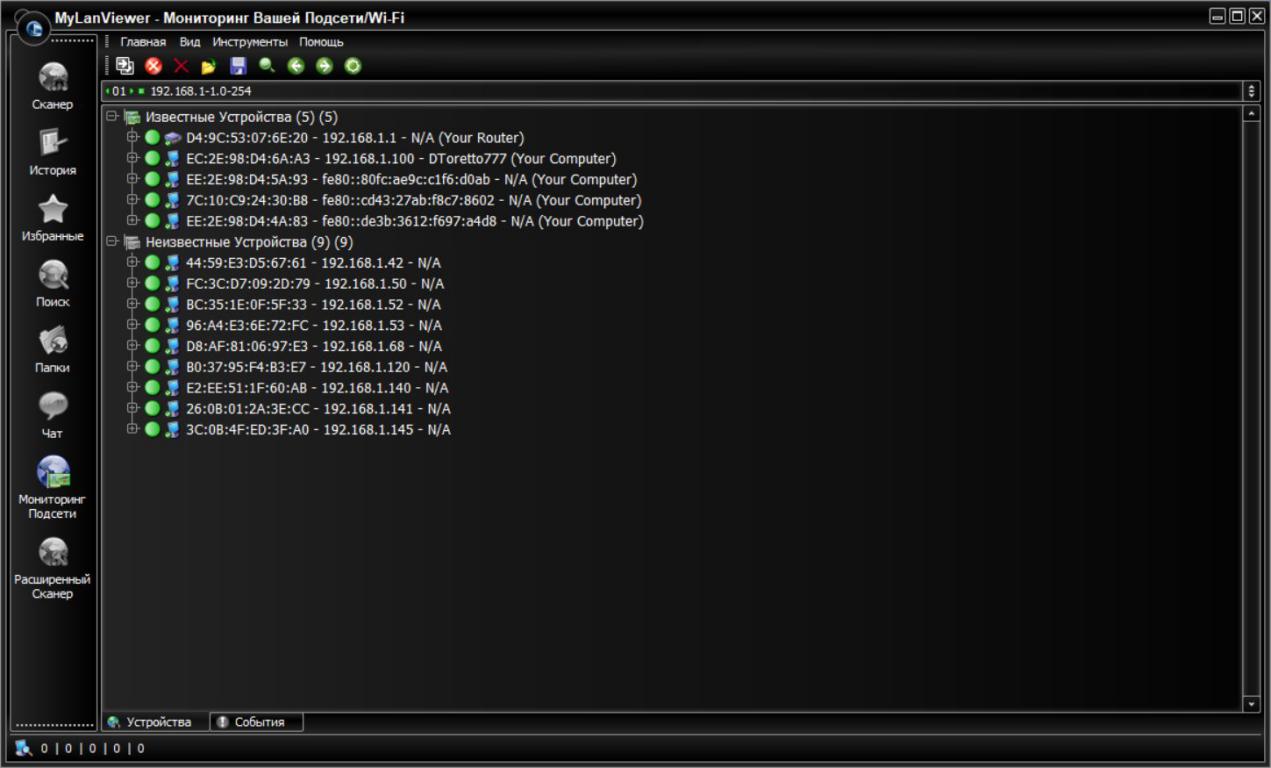Open Расширенный Сканер in the sidebar
Viewport: 1271px width, 768px height.
point(53,565)
